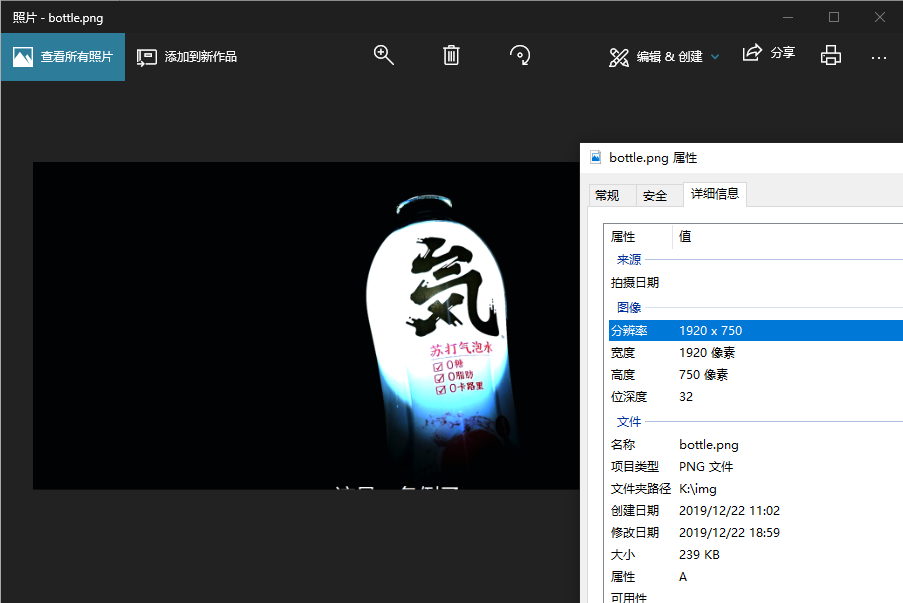Select the Details (详细信息) tab
The image size is (903, 603).
pos(715,194)
